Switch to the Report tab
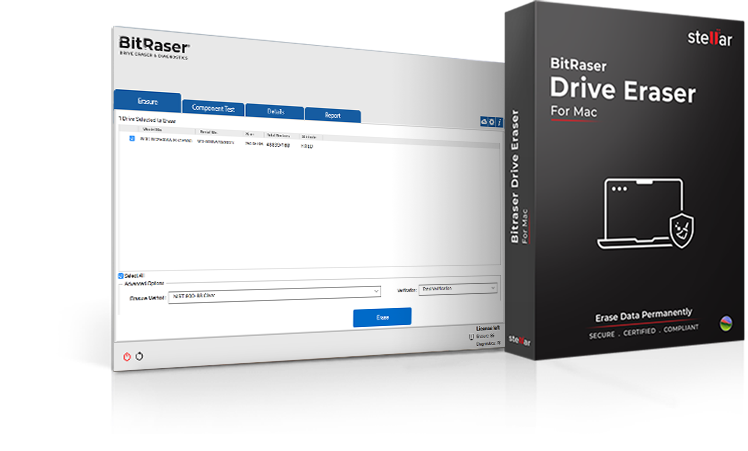 332,115
